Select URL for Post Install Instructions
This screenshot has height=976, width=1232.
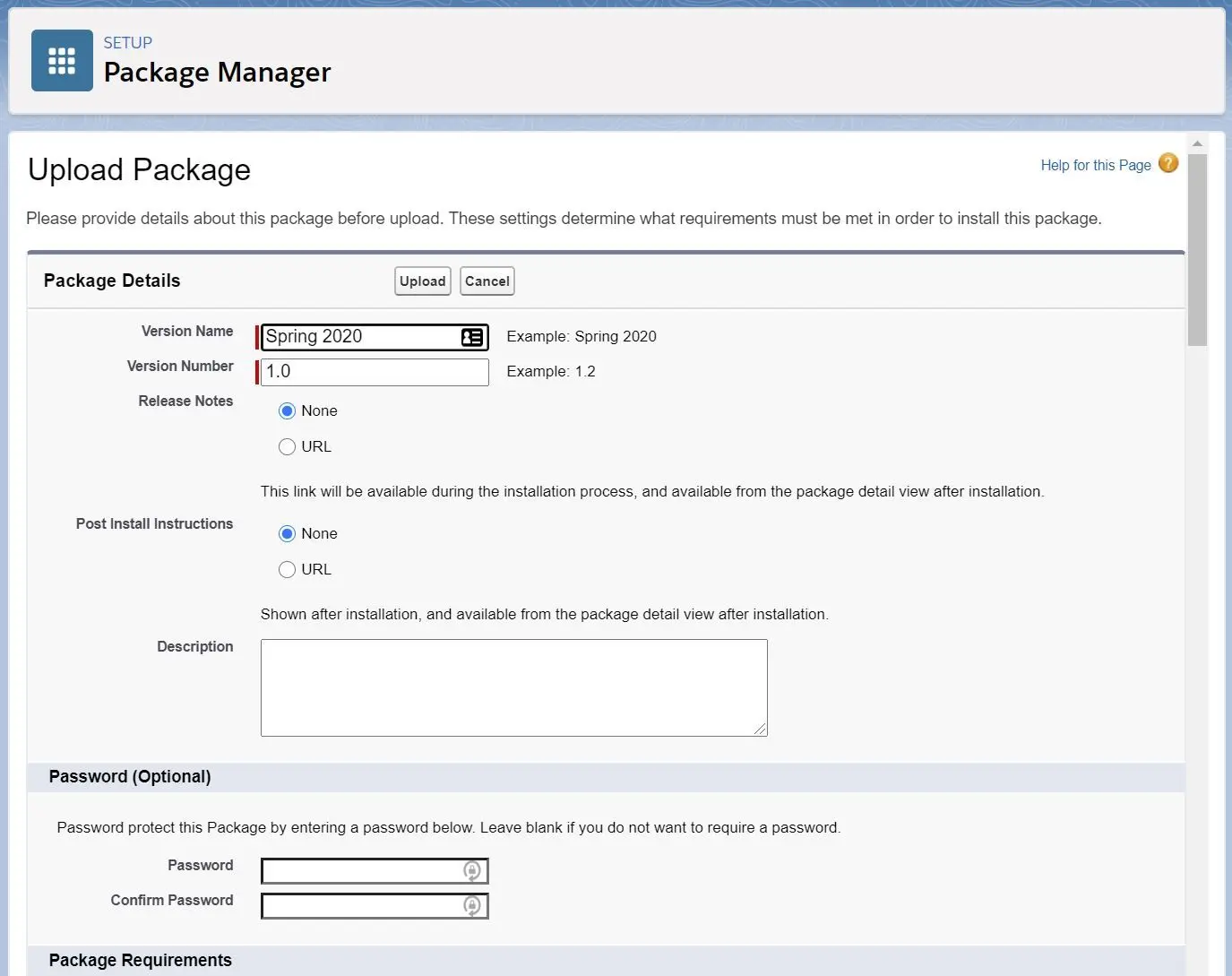click(287, 569)
